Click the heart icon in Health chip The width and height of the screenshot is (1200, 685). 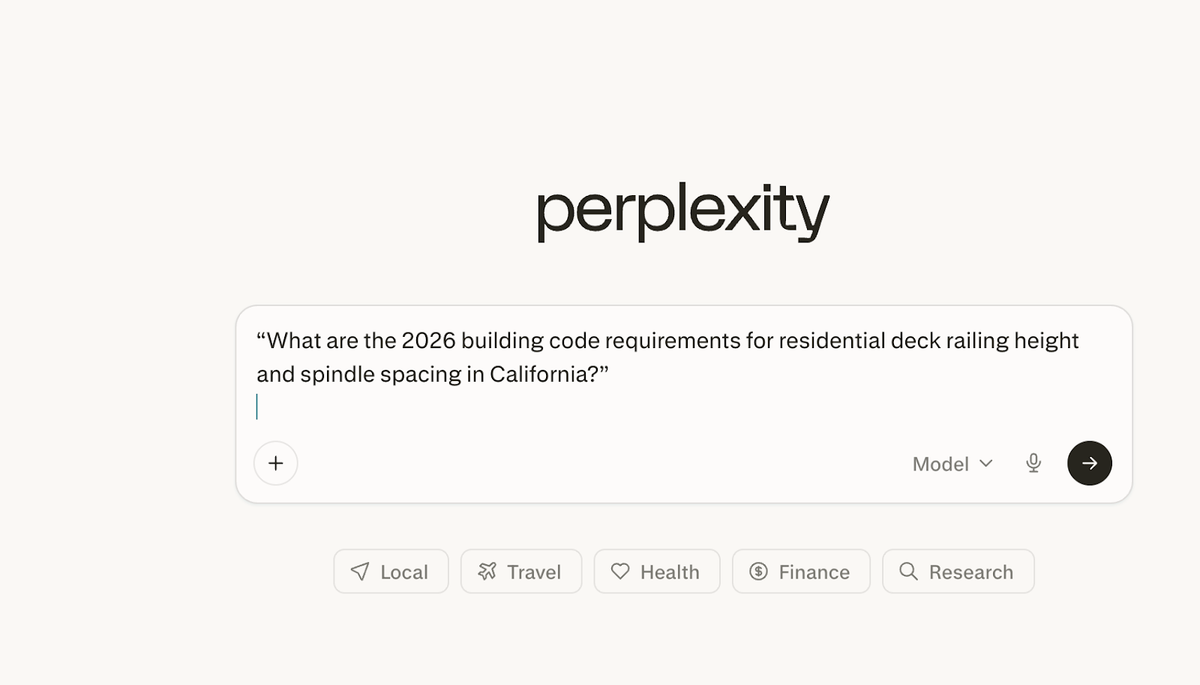click(x=620, y=572)
